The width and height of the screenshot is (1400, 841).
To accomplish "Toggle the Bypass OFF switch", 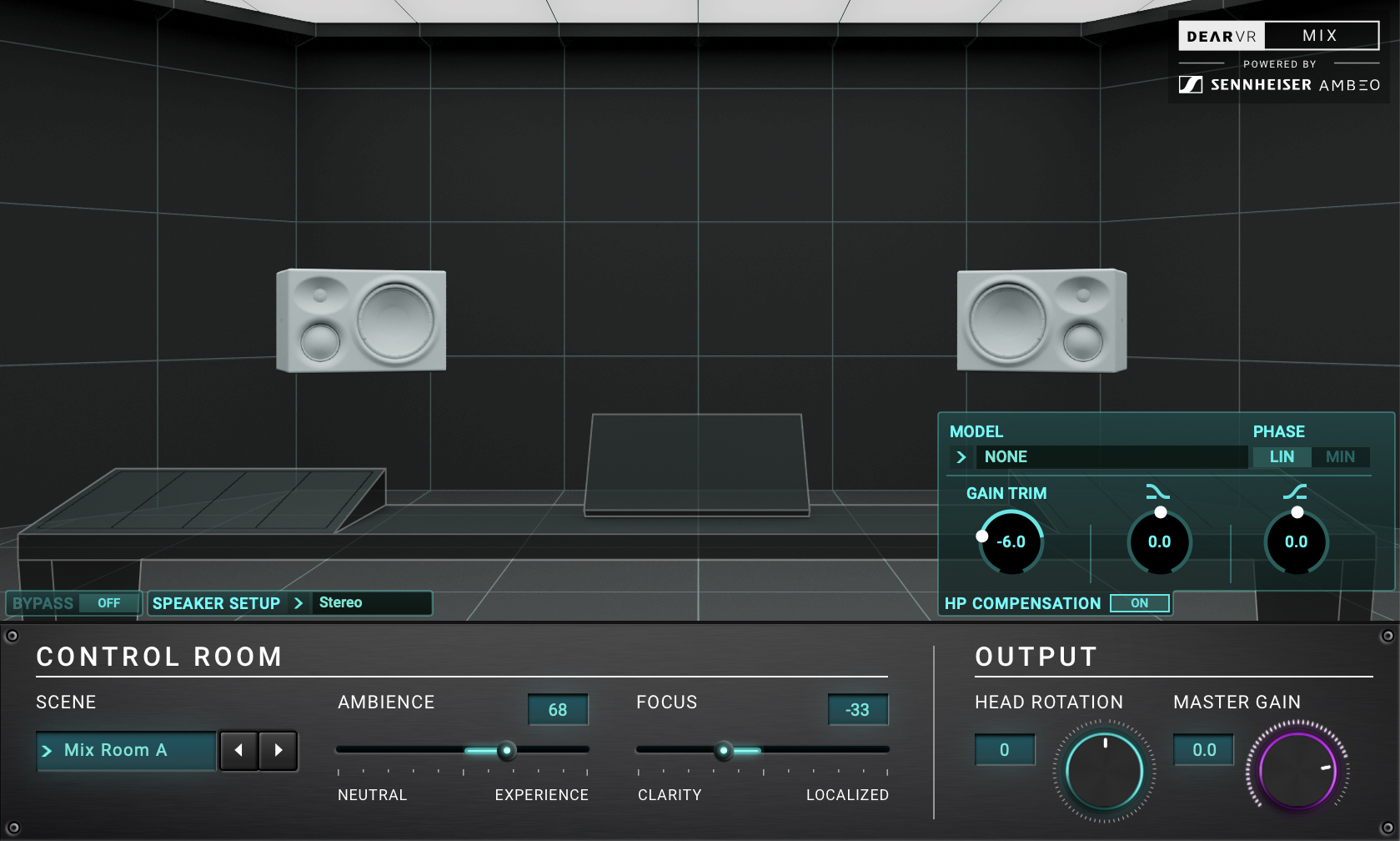I will 108,603.
